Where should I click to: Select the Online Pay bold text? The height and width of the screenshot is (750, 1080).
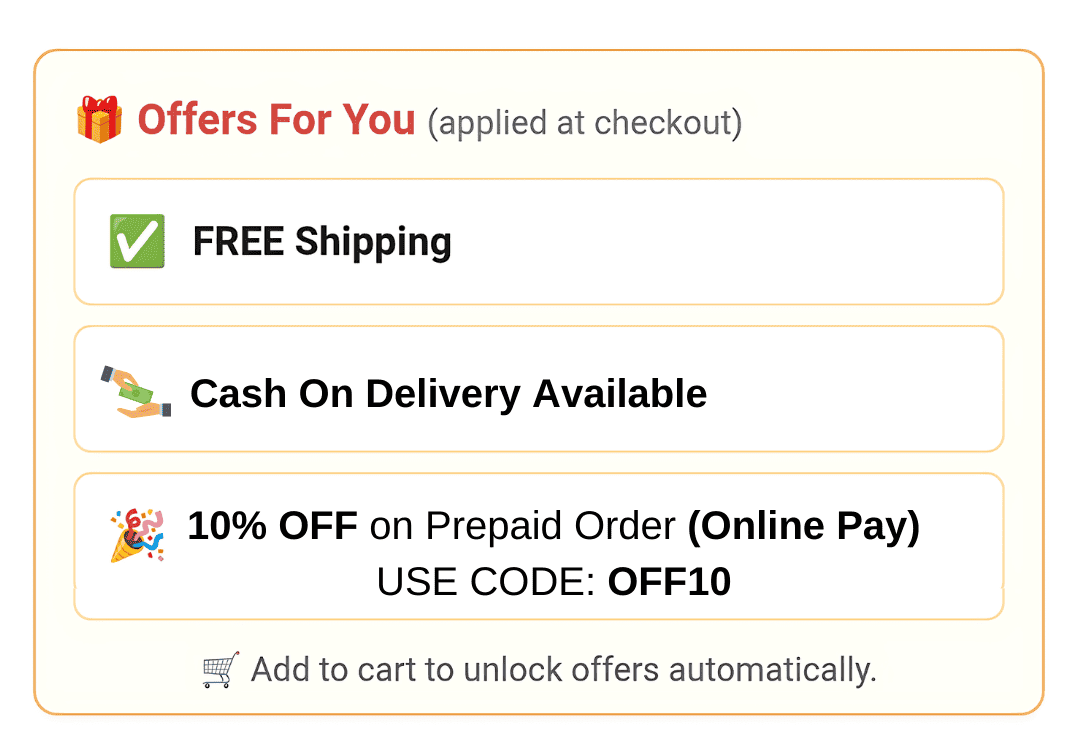tap(804, 527)
